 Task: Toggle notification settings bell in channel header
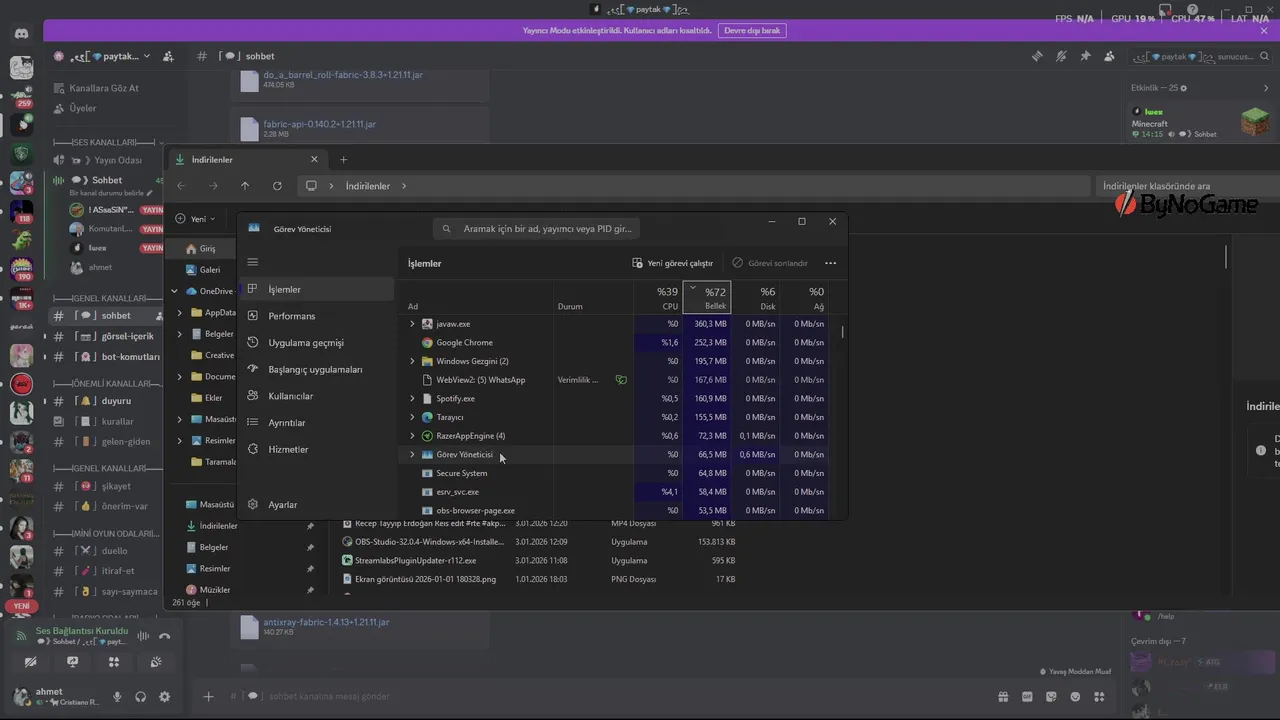click(x=1061, y=56)
